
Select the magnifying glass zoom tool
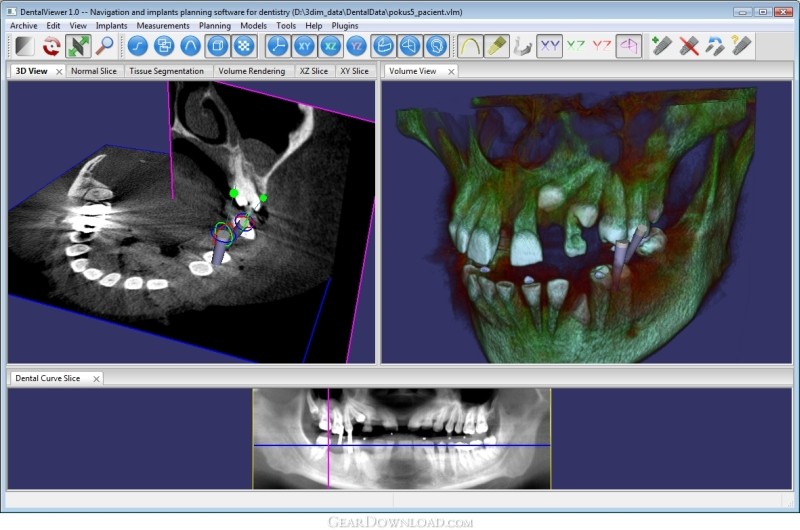pyautogui.click(x=105, y=46)
